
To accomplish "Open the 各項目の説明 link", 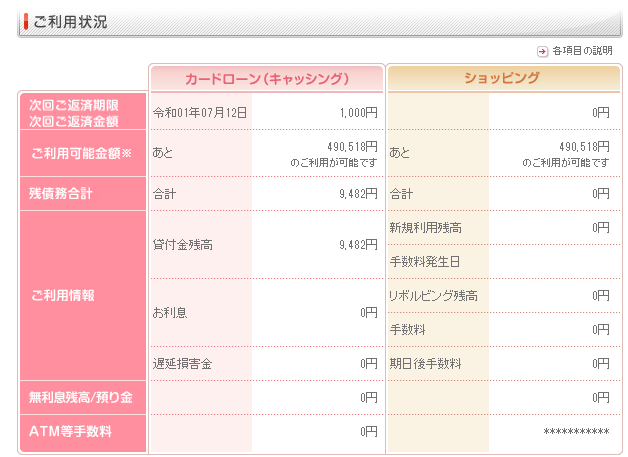I will pyautogui.click(x=582, y=51).
